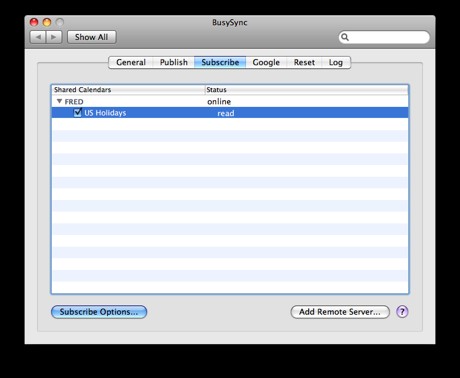Focus the preferences search field
The image size is (460, 378).
point(384,37)
